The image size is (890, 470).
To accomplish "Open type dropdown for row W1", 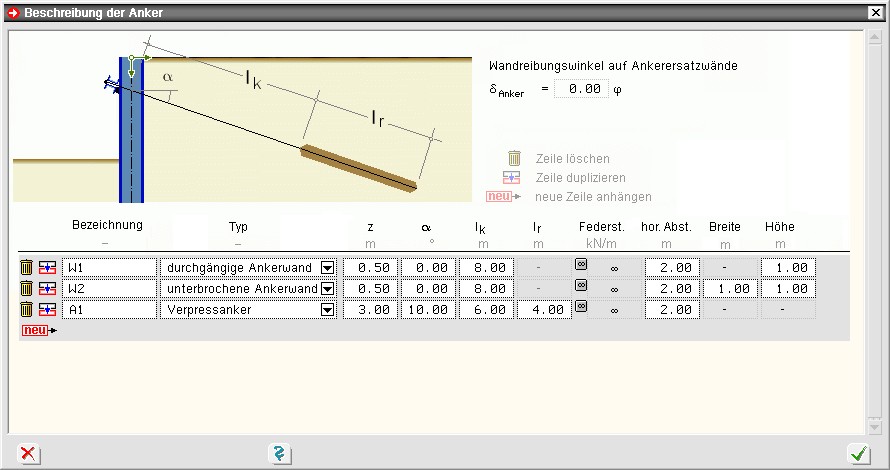I will (327, 268).
